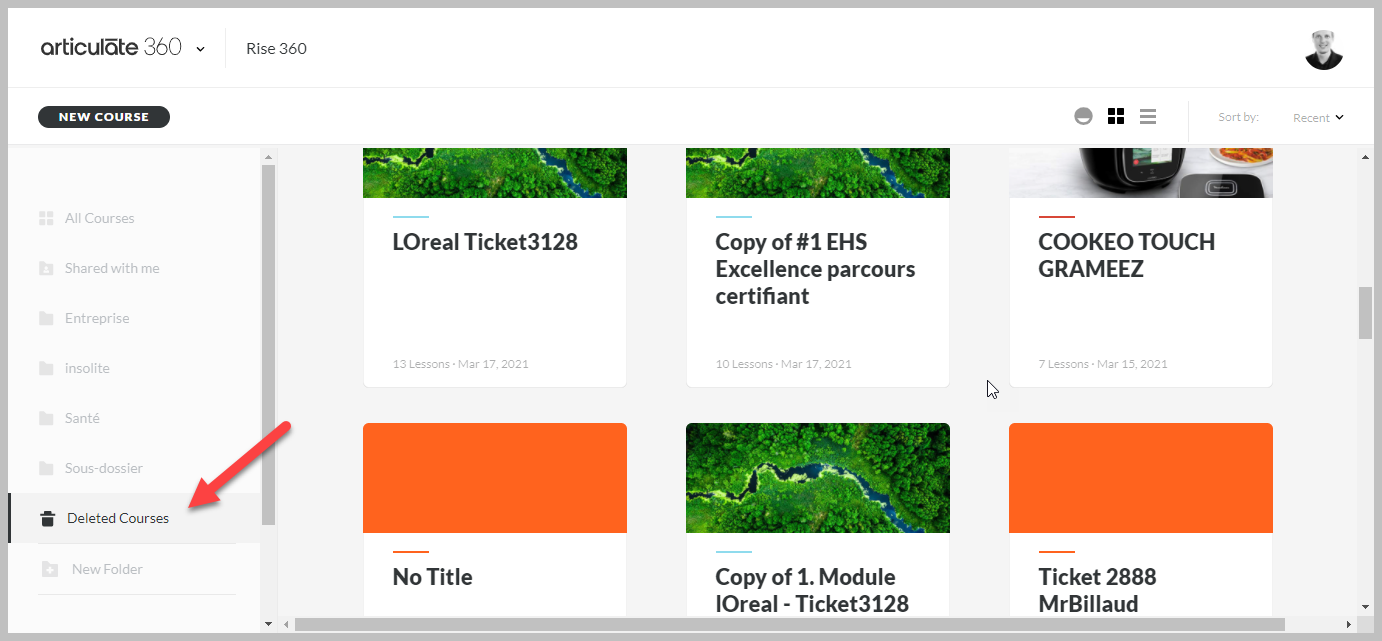Click the 'Sort by:' label
Screen dimensions: 1382x641
click(x=1238, y=117)
